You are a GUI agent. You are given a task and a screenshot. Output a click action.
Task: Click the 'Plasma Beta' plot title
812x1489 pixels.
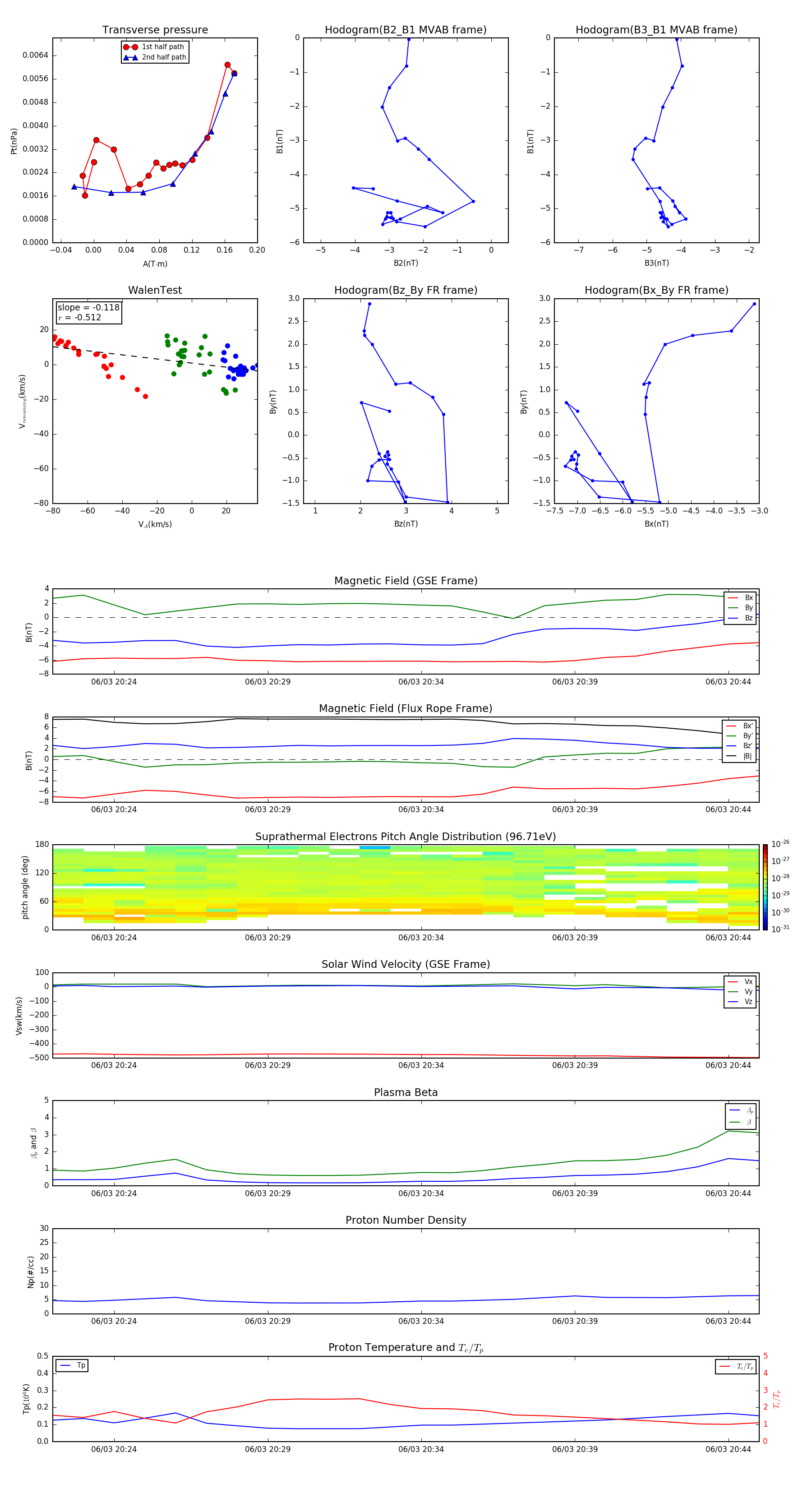(x=406, y=1092)
